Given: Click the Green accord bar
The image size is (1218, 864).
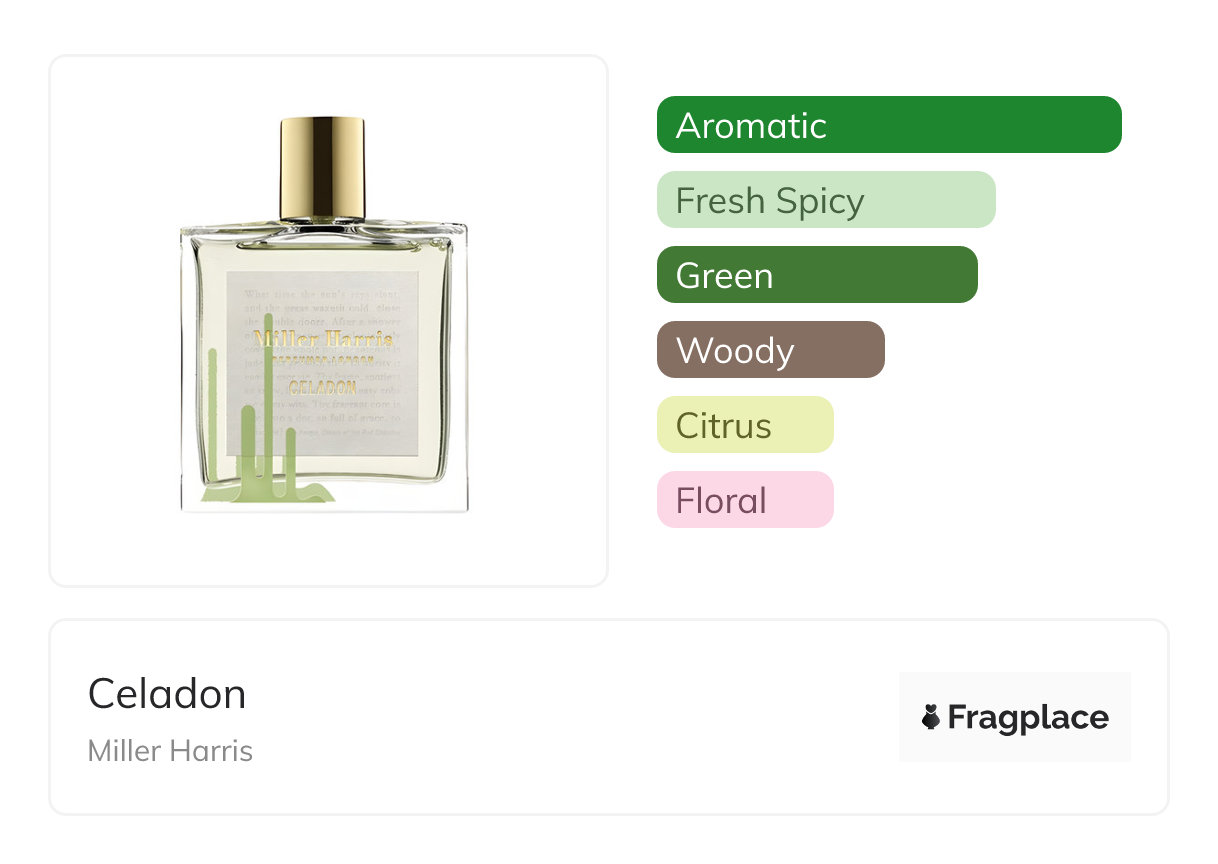Looking at the screenshot, I should coord(817,275).
